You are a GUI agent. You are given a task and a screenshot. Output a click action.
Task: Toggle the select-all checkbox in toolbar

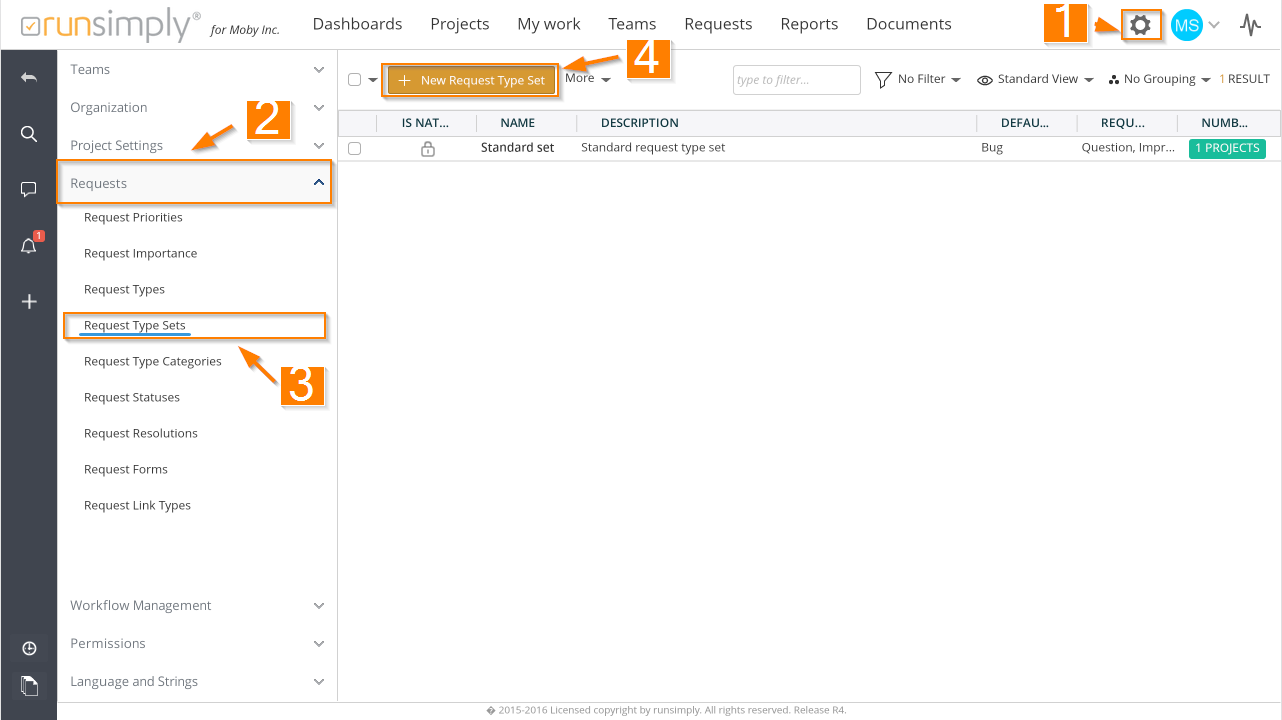(x=354, y=80)
